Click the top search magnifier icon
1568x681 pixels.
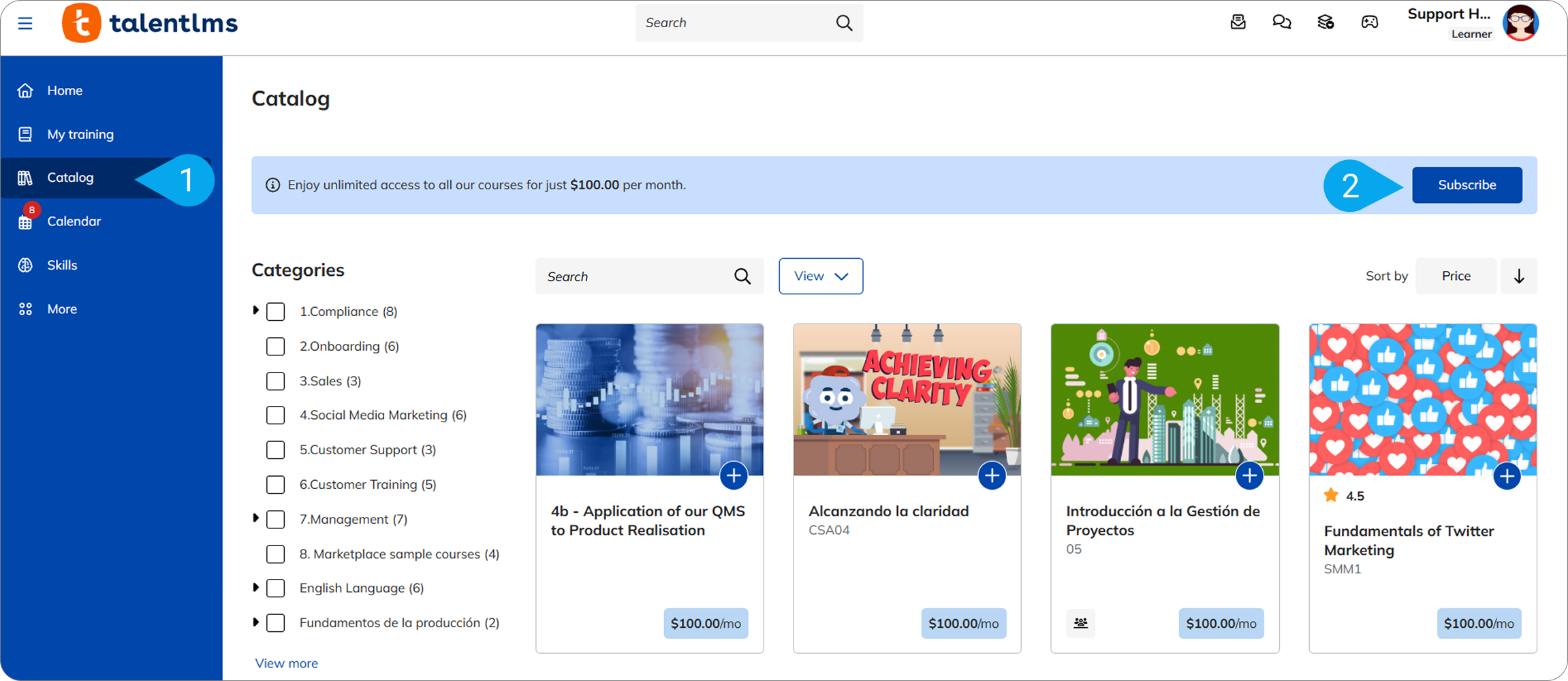tap(844, 22)
